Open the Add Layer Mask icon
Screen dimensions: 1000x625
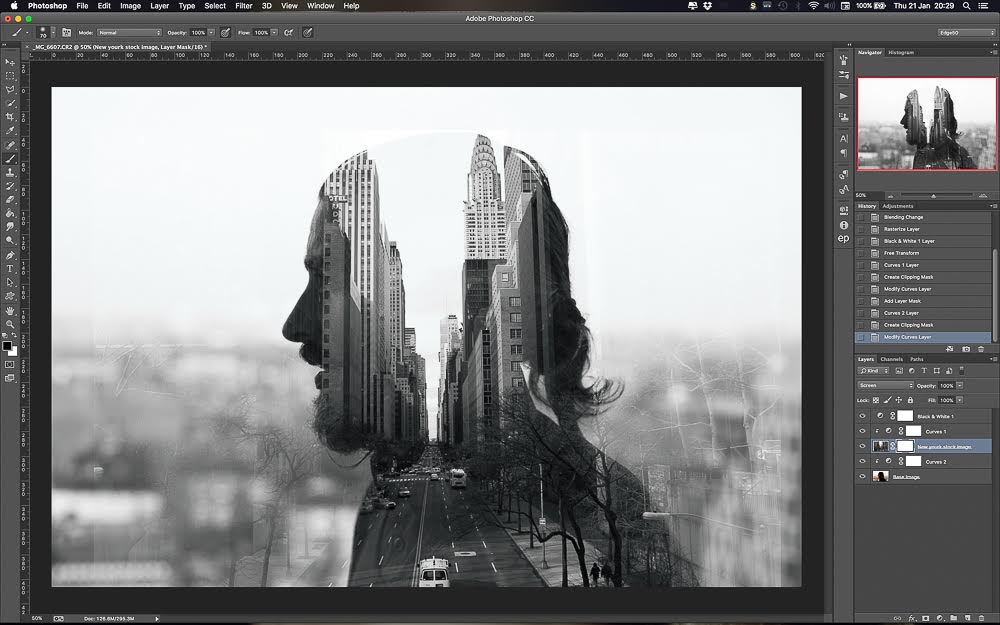click(925, 618)
